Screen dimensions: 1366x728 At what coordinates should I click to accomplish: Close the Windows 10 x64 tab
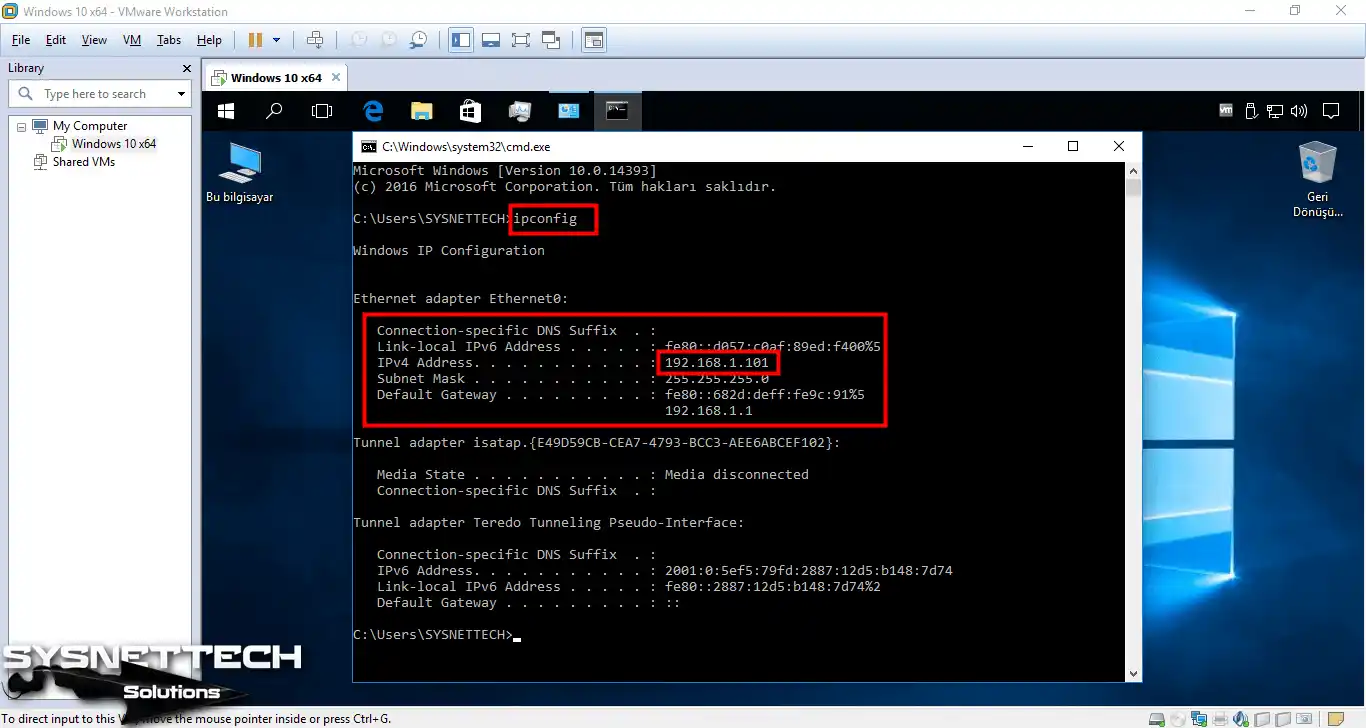[336, 77]
